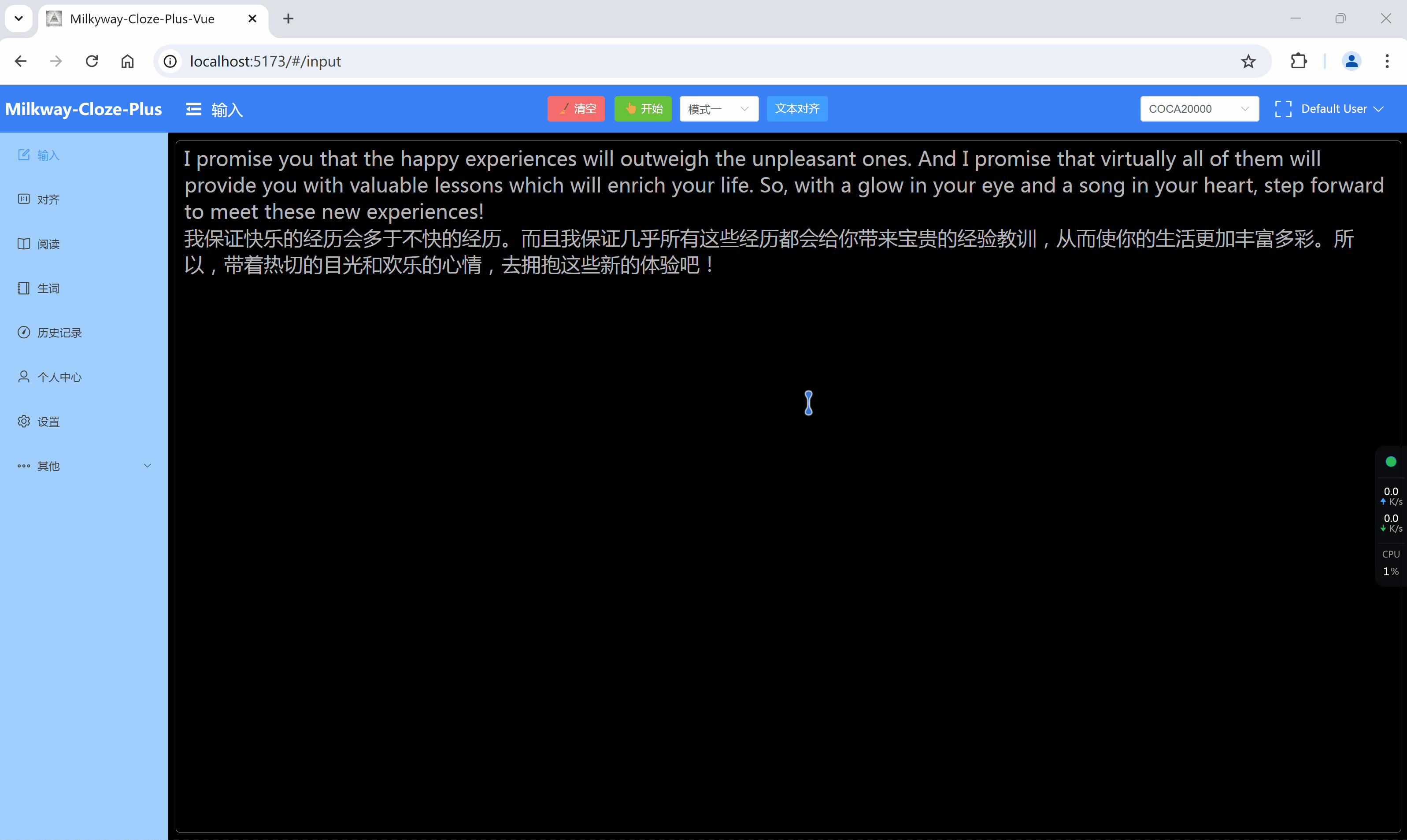Select 生词 in the sidebar
The width and height of the screenshot is (1407, 840).
84,288
